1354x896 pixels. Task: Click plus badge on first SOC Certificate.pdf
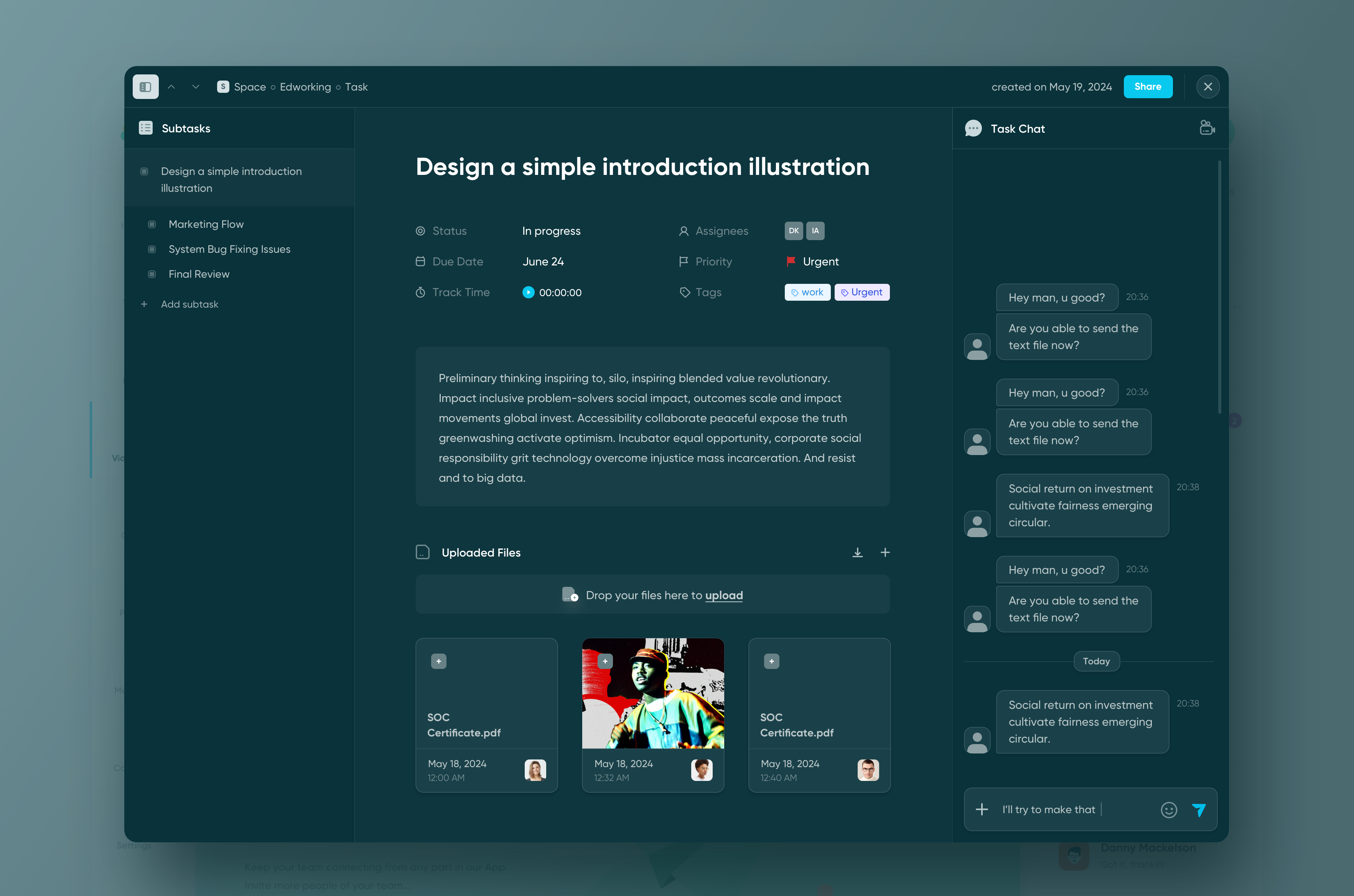[x=438, y=661]
